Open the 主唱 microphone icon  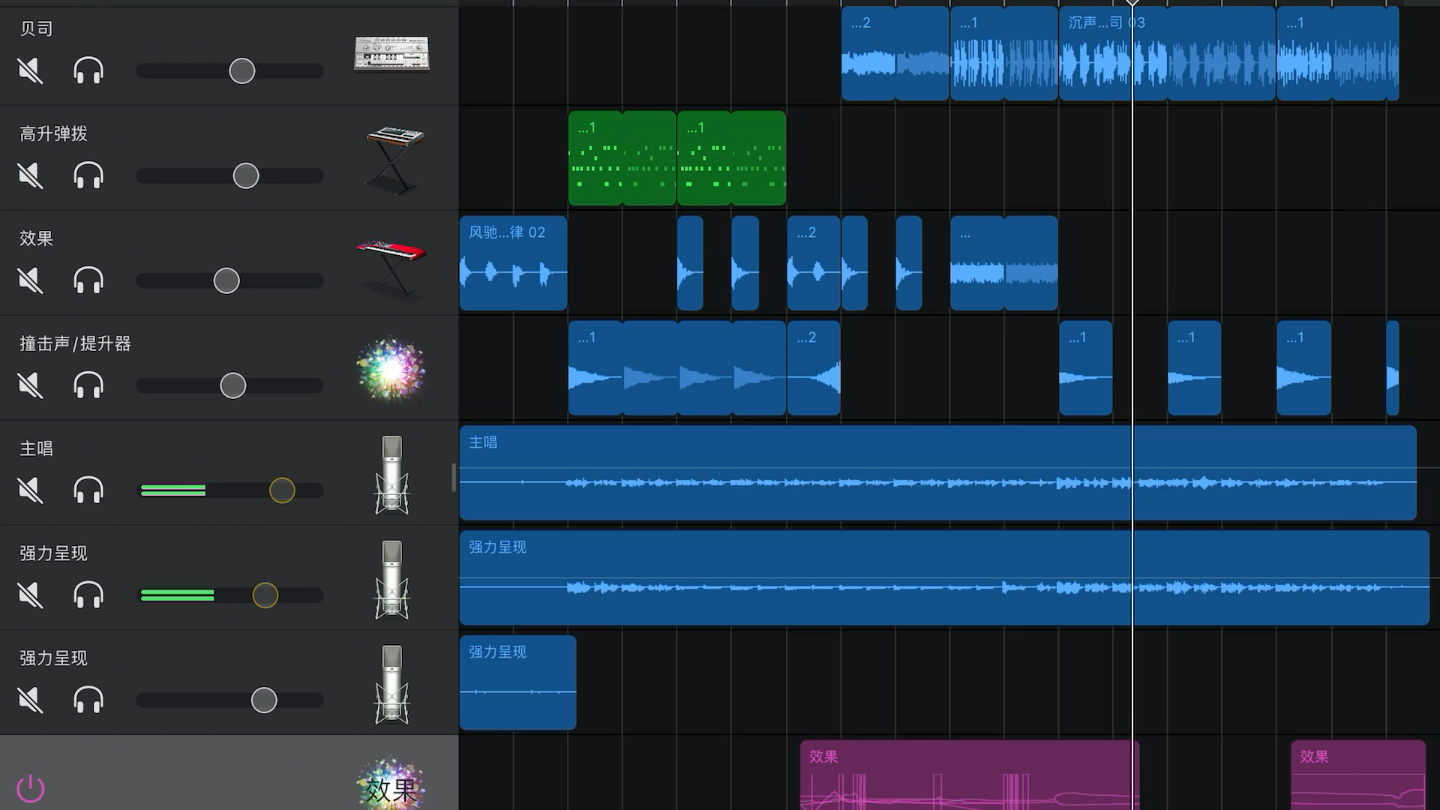pos(392,475)
